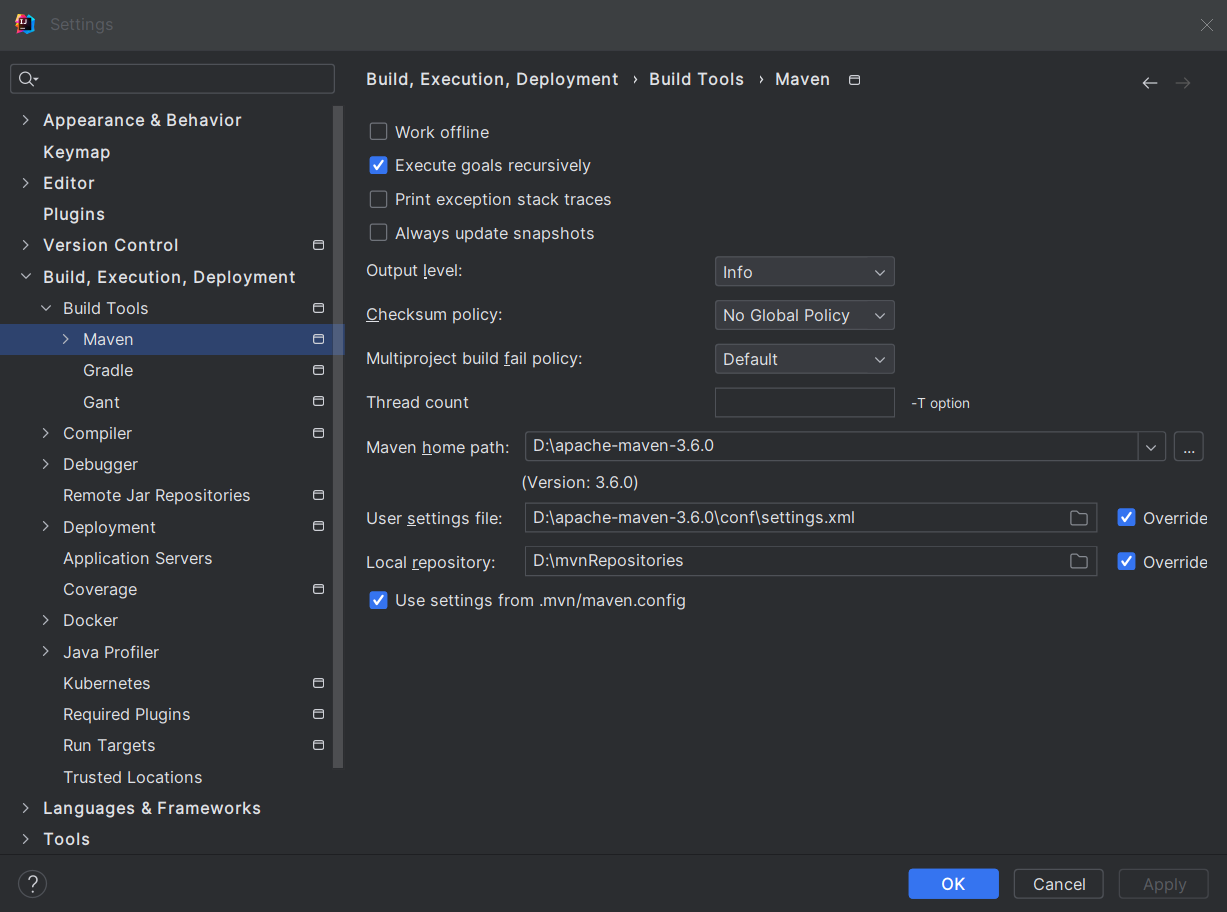The height and width of the screenshot is (912, 1227).
Task: Close the Settings dialog
Action: [x=1207, y=25]
